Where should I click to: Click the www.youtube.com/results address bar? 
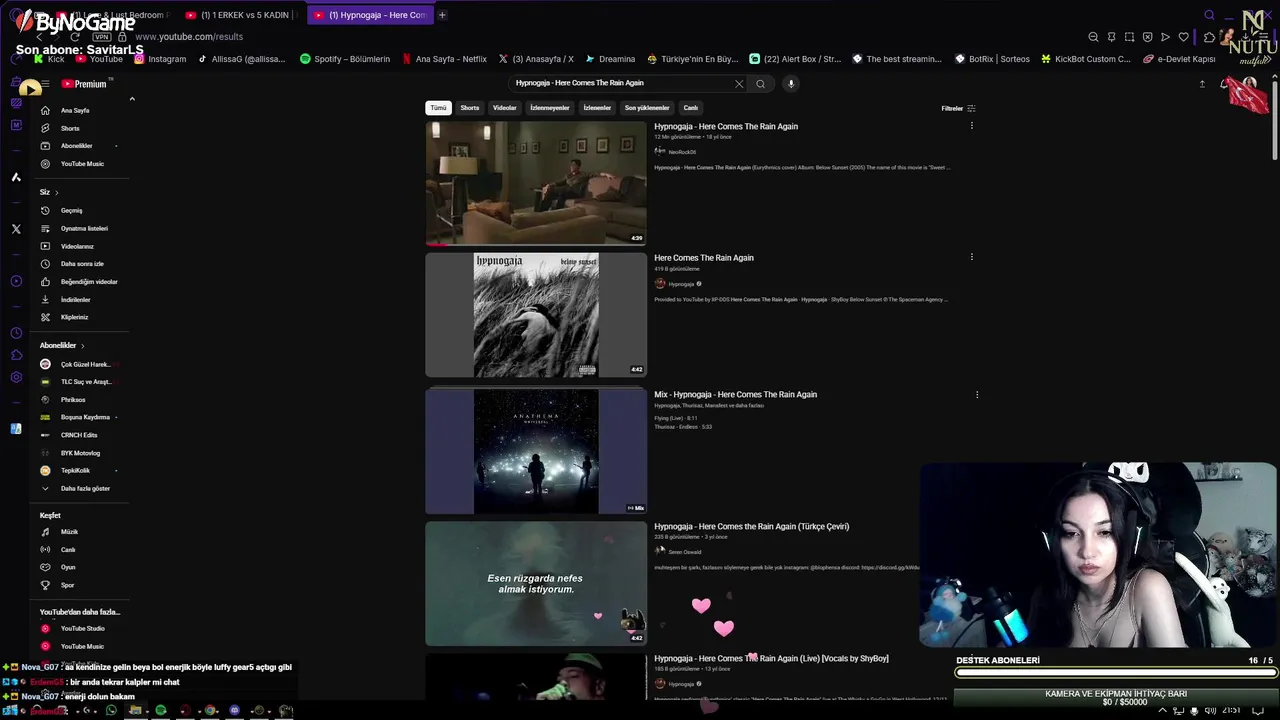click(189, 37)
